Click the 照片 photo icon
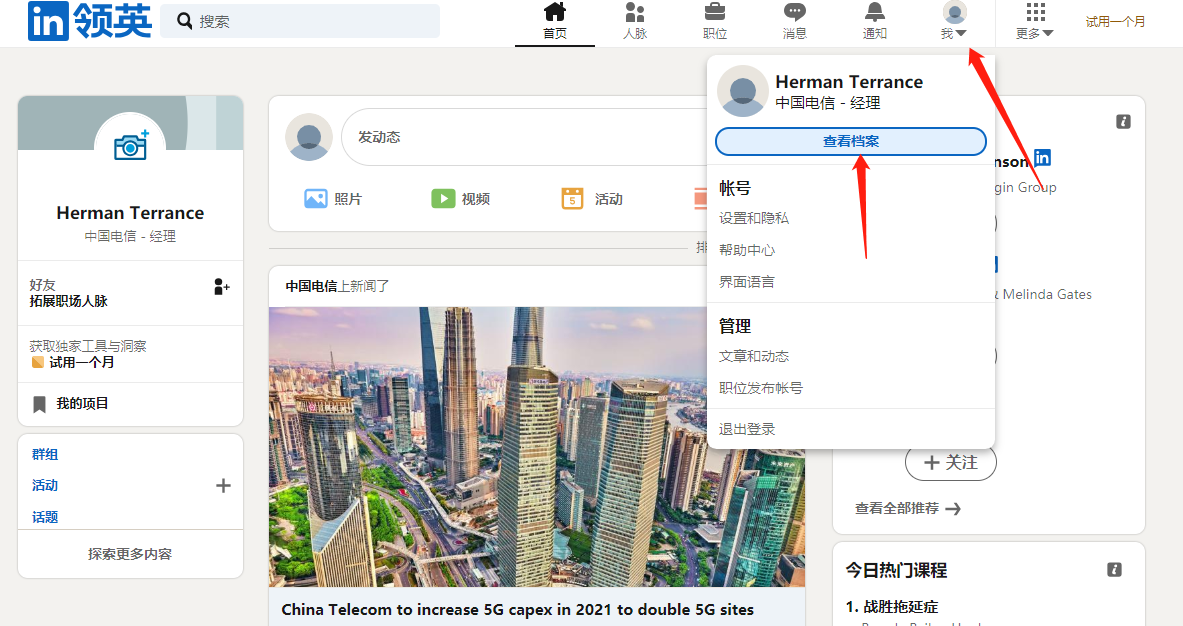Viewport: 1183px width, 626px height. pos(315,198)
